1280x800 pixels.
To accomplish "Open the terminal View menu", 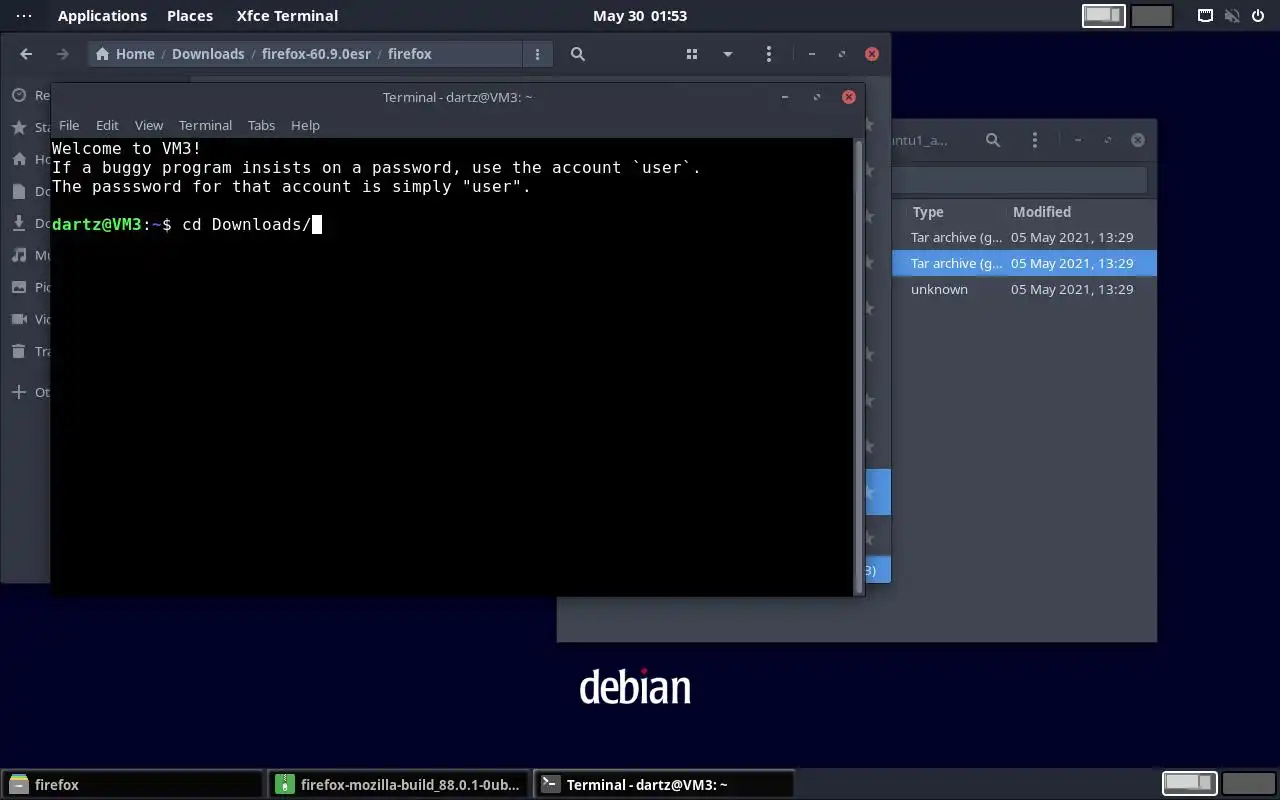I will tap(149, 125).
